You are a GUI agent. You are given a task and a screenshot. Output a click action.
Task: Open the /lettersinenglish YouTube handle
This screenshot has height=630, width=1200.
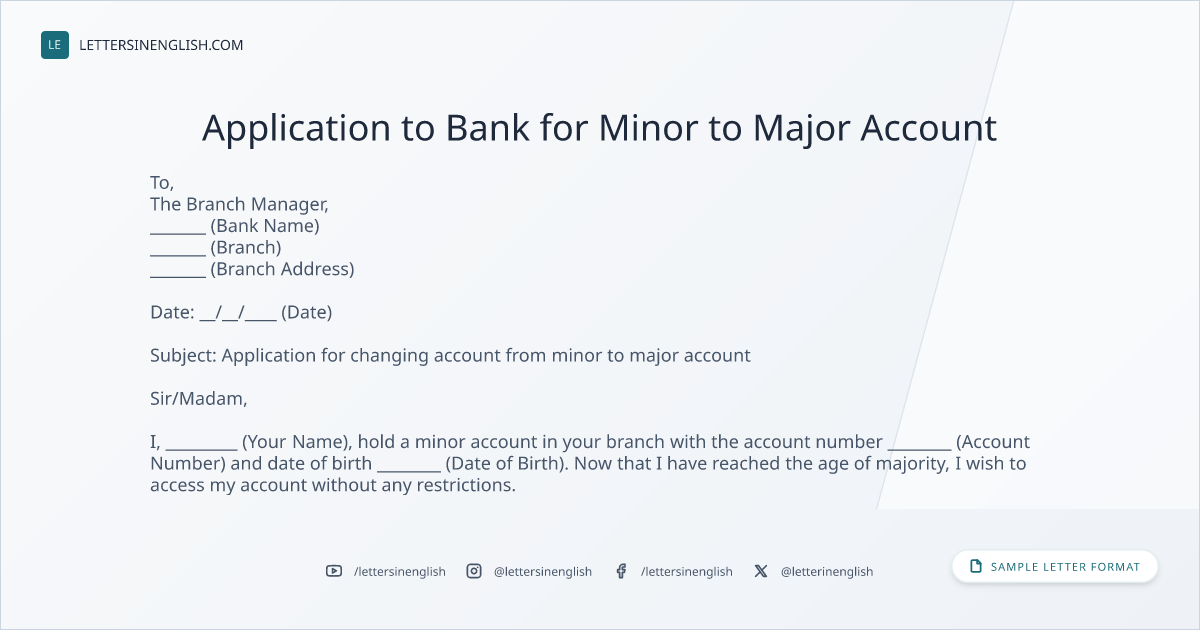(x=400, y=572)
